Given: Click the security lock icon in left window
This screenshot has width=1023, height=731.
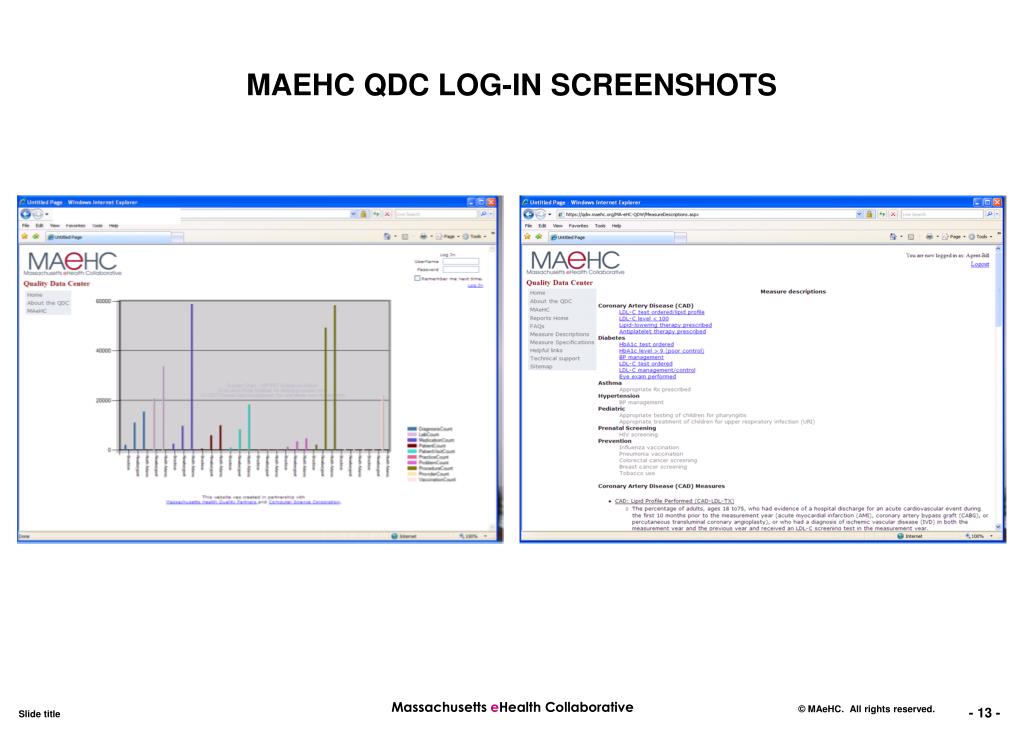Looking at the screenshot, I should coord(364,214).
